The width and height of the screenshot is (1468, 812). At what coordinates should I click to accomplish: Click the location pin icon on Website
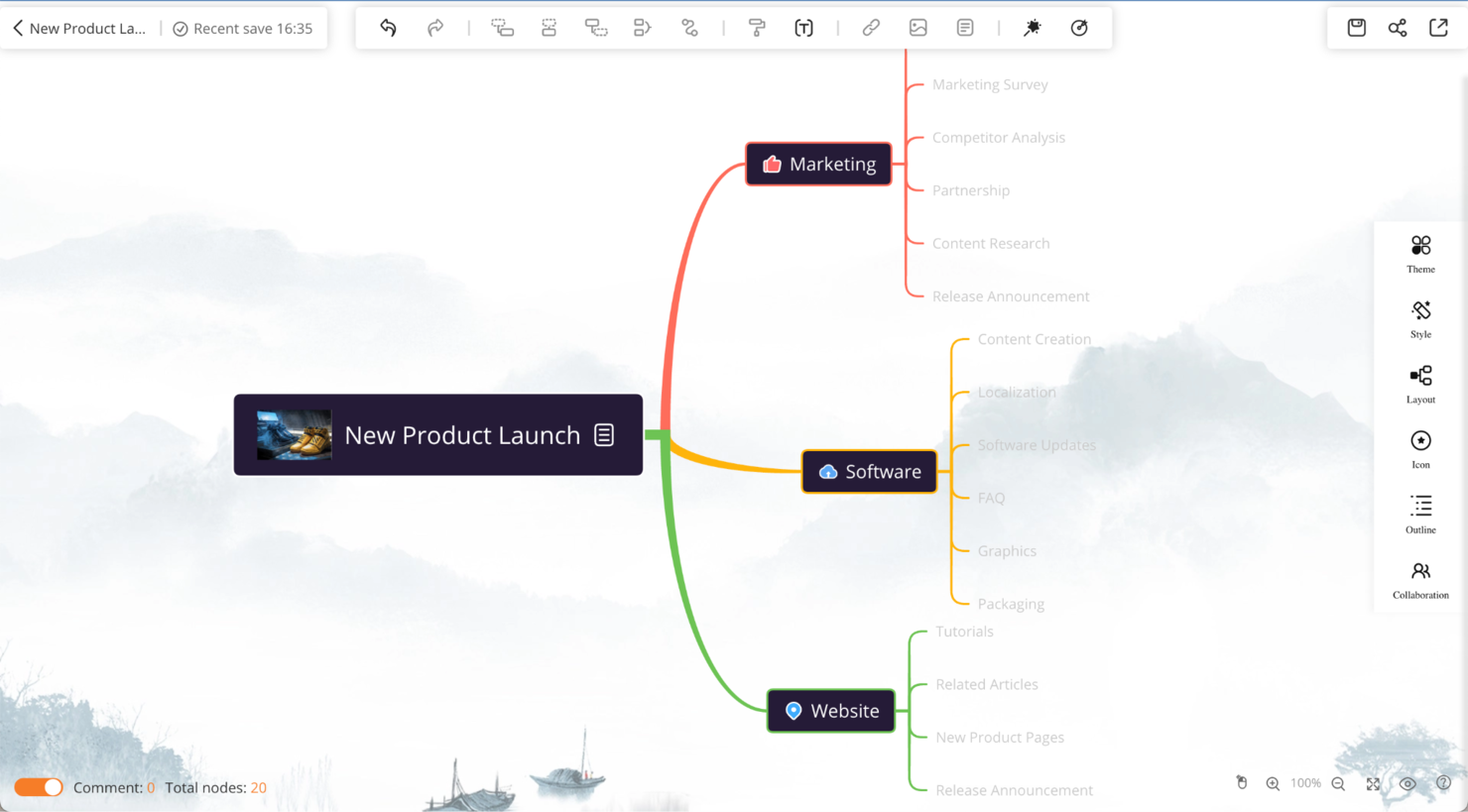(794, 710)
